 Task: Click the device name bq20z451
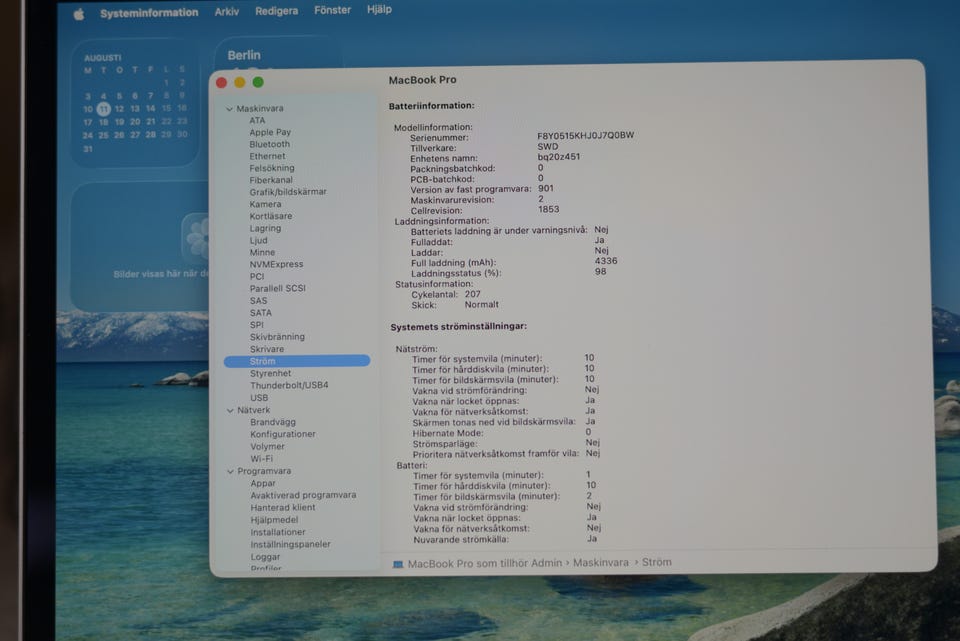pyautogui.click(x=558, y=157)
